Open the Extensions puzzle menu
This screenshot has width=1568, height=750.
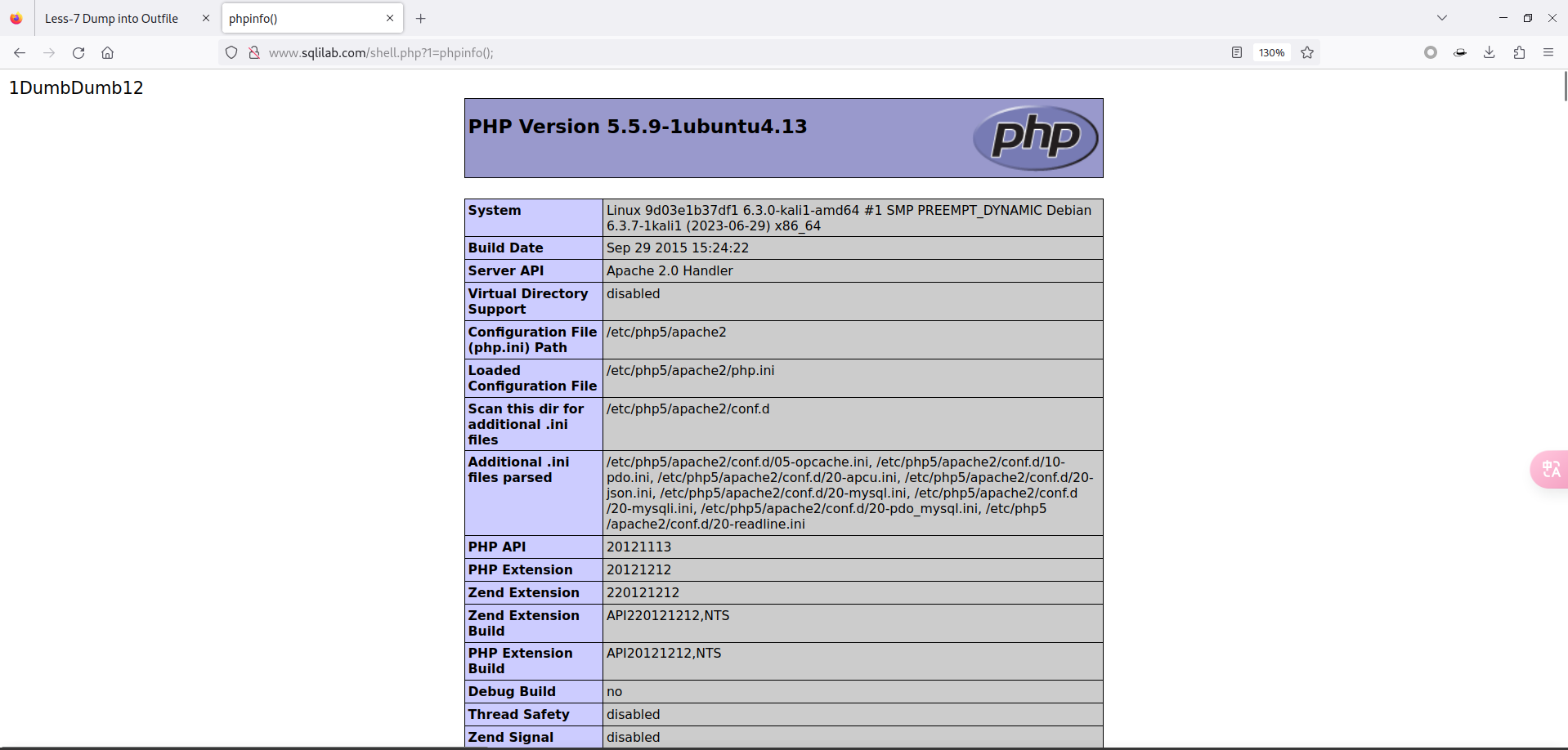(x=1519, y=52)
